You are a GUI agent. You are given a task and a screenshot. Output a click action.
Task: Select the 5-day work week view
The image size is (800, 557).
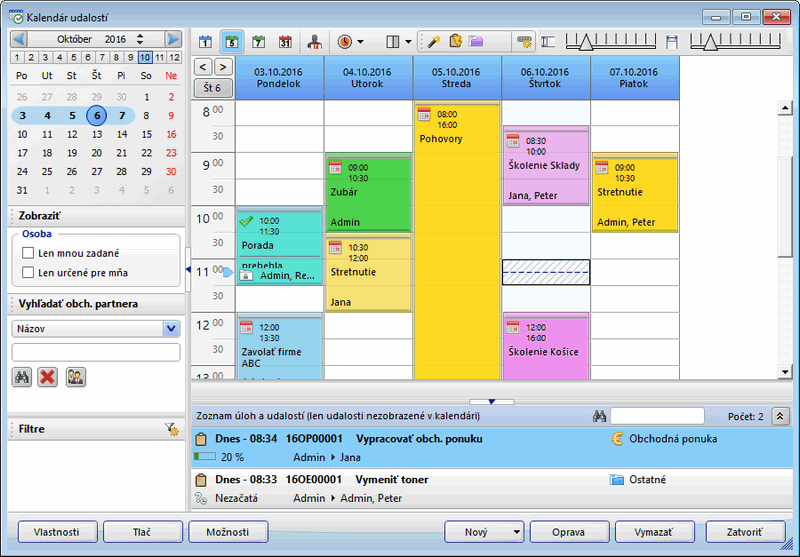tap(232, 42)
